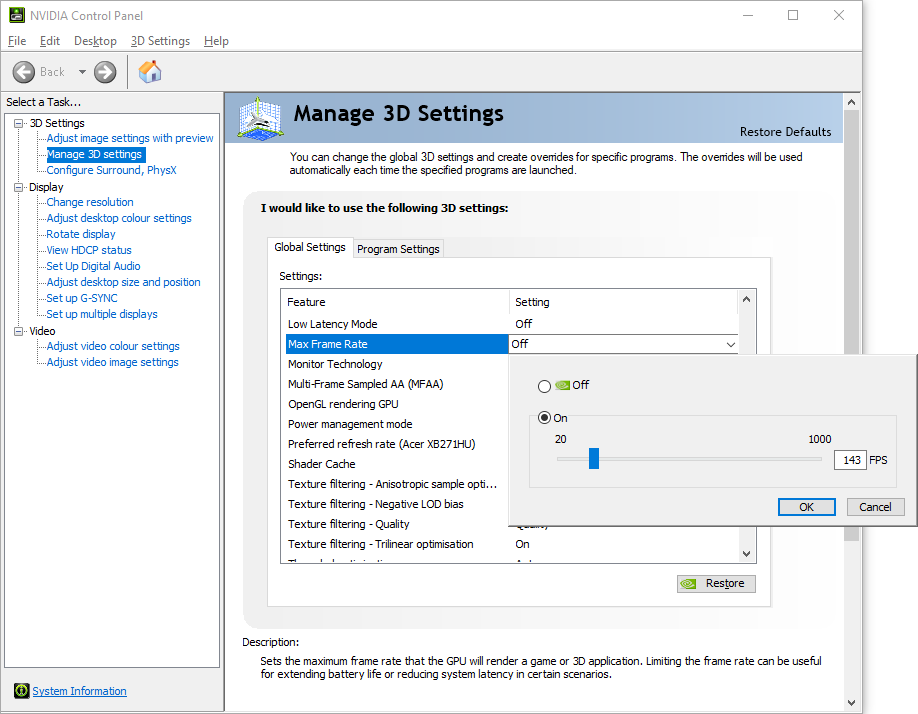Click settings list scroll down arrow
The height and width of the screenshot is (714, 918).
point(746,554)
